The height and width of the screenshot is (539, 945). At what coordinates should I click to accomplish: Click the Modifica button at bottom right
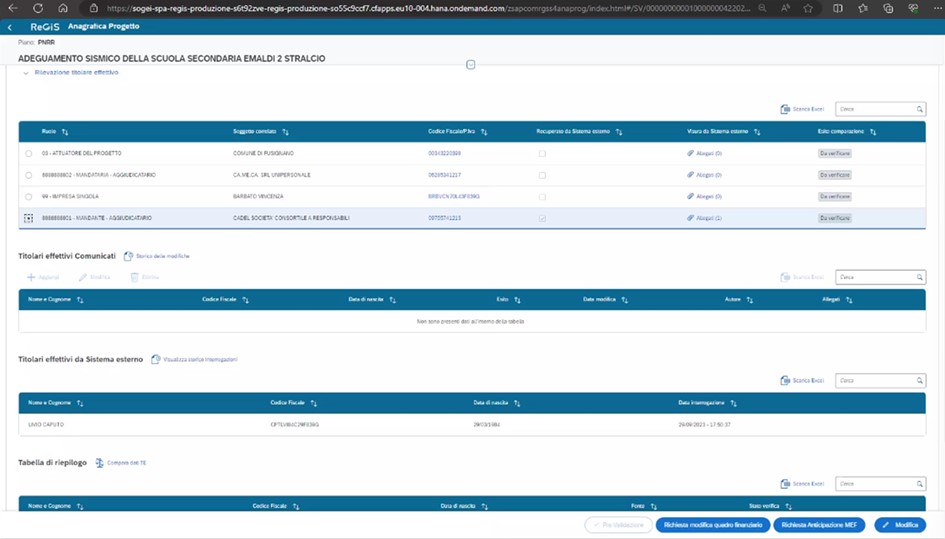click(899, 524)
